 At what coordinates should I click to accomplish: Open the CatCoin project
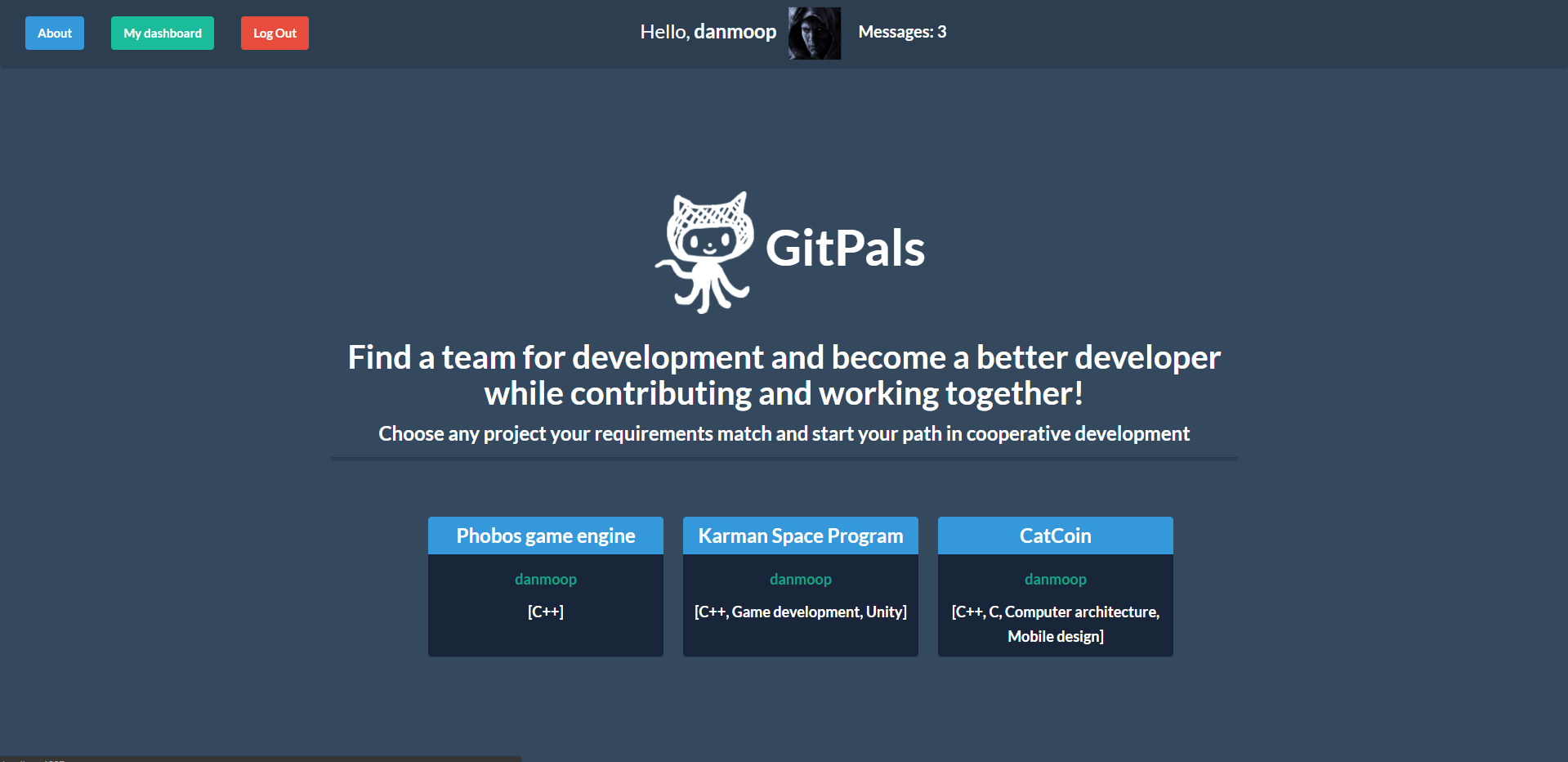1056,536
